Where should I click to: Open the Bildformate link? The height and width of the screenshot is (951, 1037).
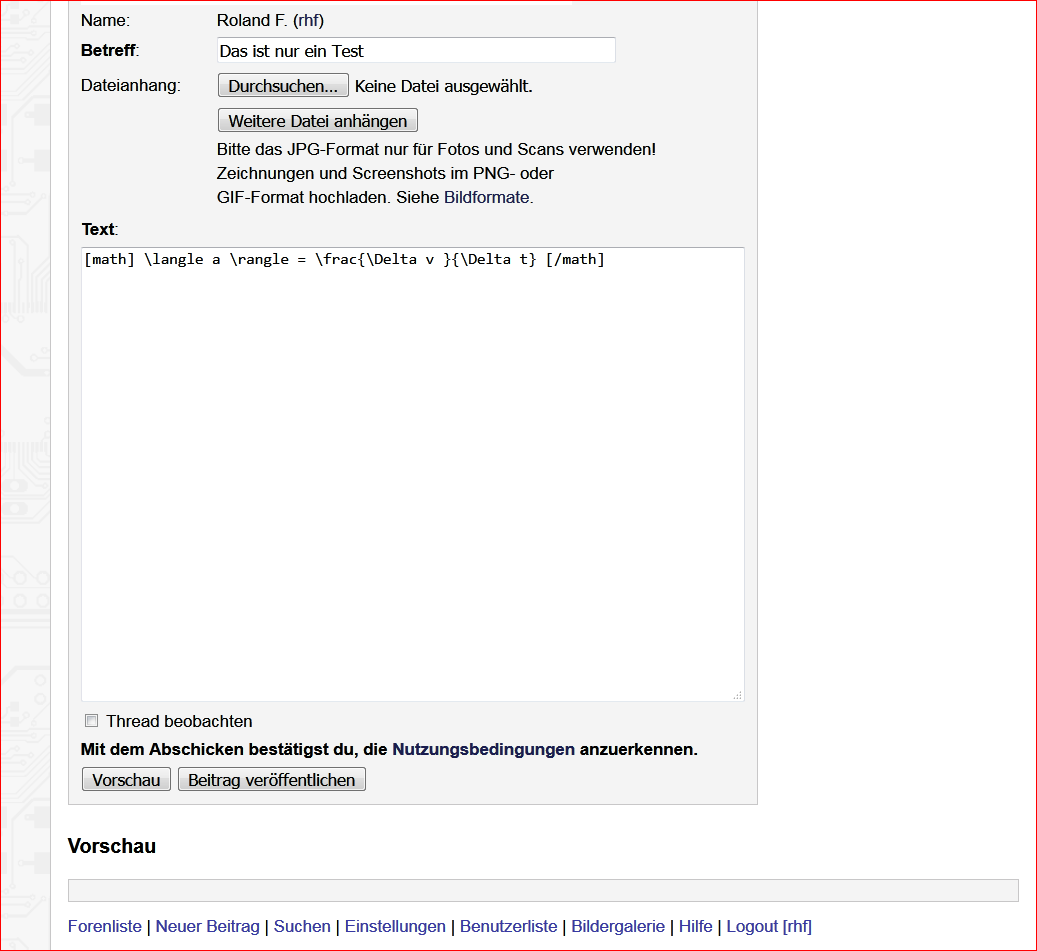pos(486,197)
